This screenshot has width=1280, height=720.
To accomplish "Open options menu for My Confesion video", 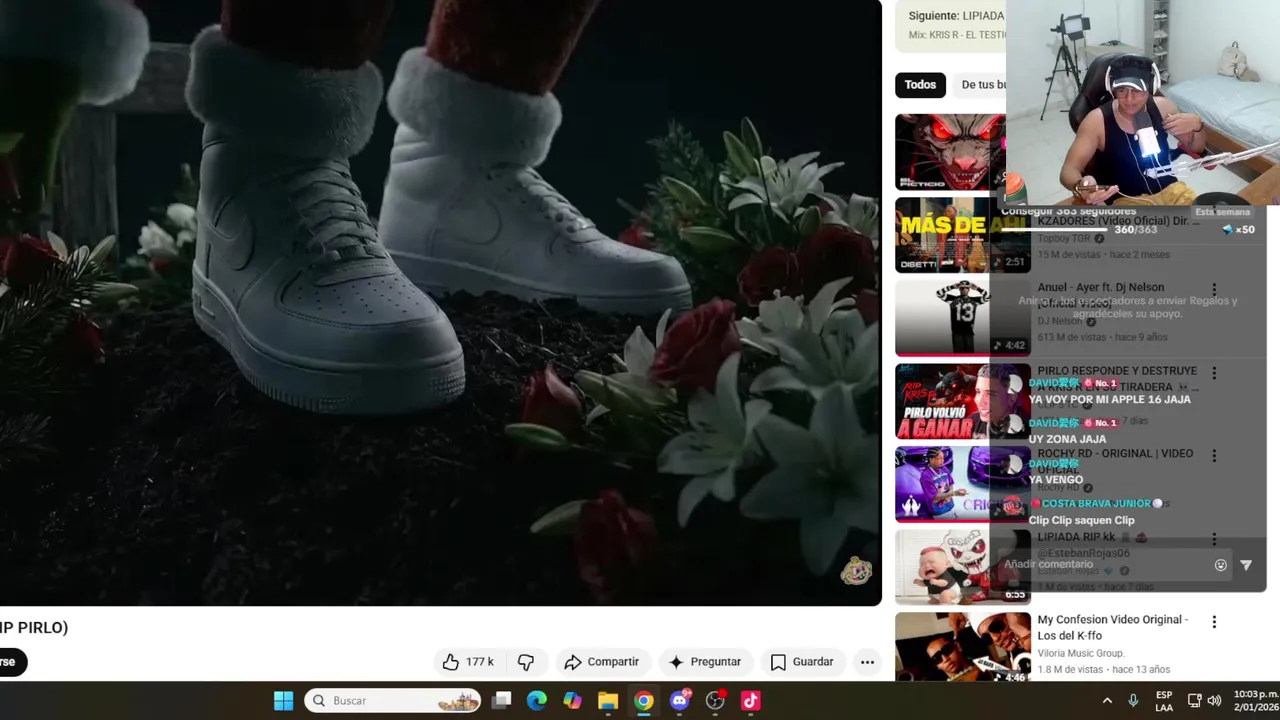I will click(x=1214, y=622).
